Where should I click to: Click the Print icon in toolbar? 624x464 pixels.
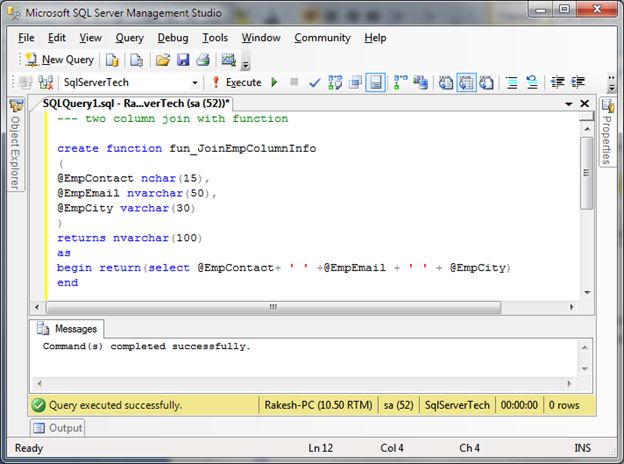(x=203, y=60)
